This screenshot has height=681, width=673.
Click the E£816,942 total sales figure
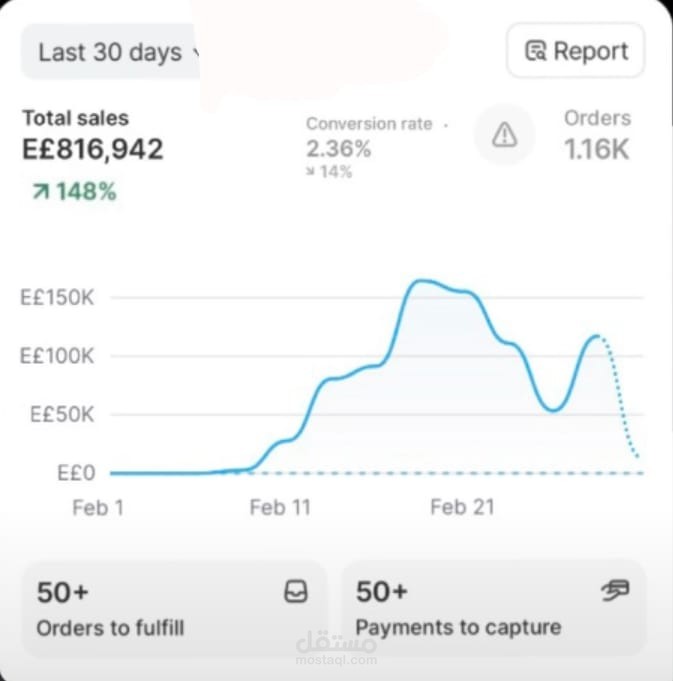pos(93,149)
